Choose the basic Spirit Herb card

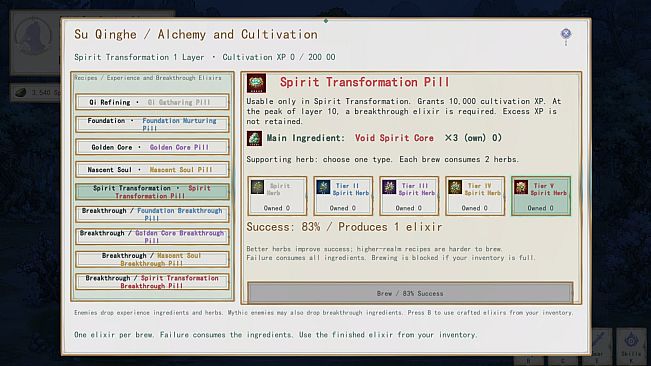pyautogui.click(x=277, y=196)
